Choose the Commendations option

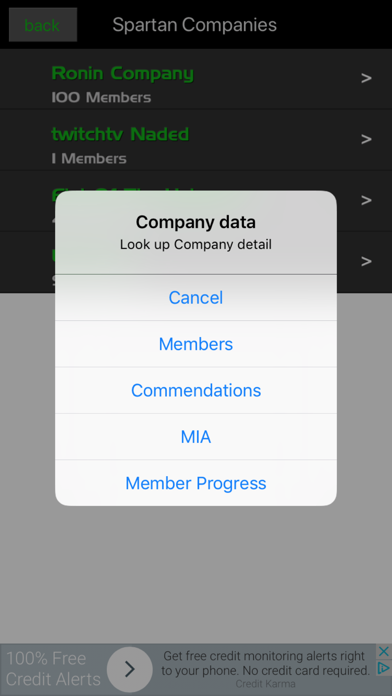196,391
